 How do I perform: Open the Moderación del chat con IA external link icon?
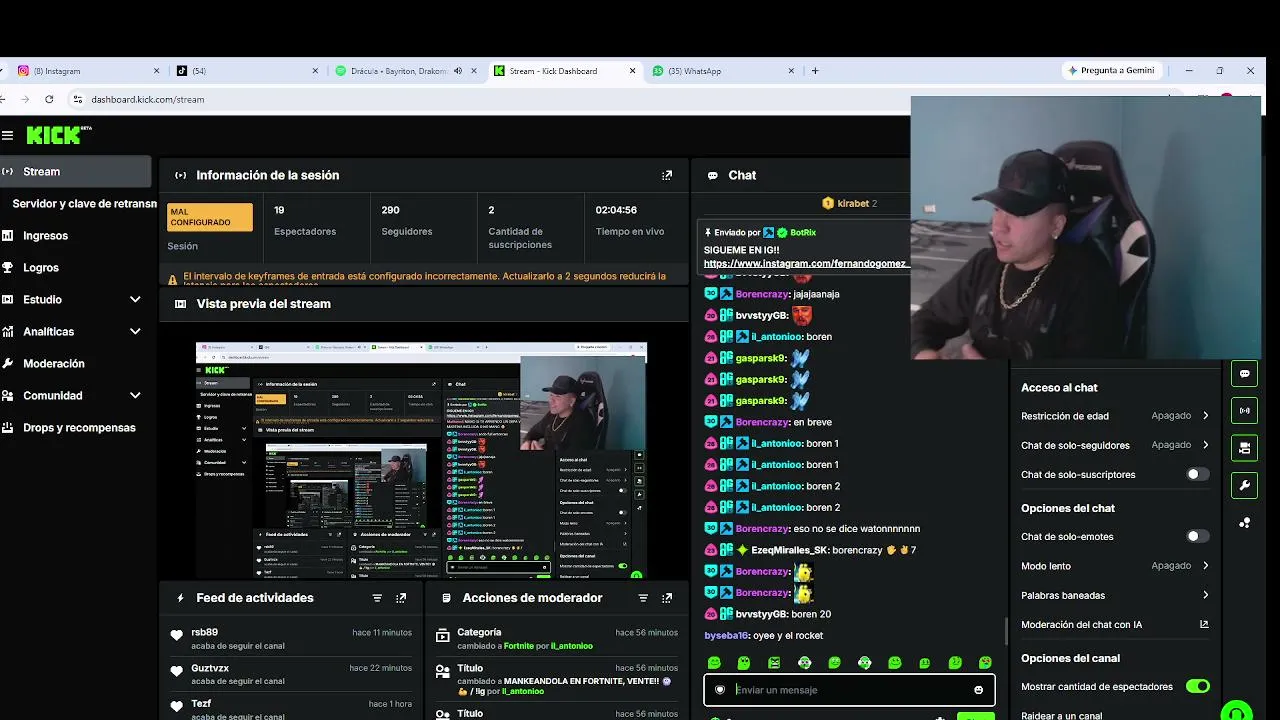point(1204,625)
